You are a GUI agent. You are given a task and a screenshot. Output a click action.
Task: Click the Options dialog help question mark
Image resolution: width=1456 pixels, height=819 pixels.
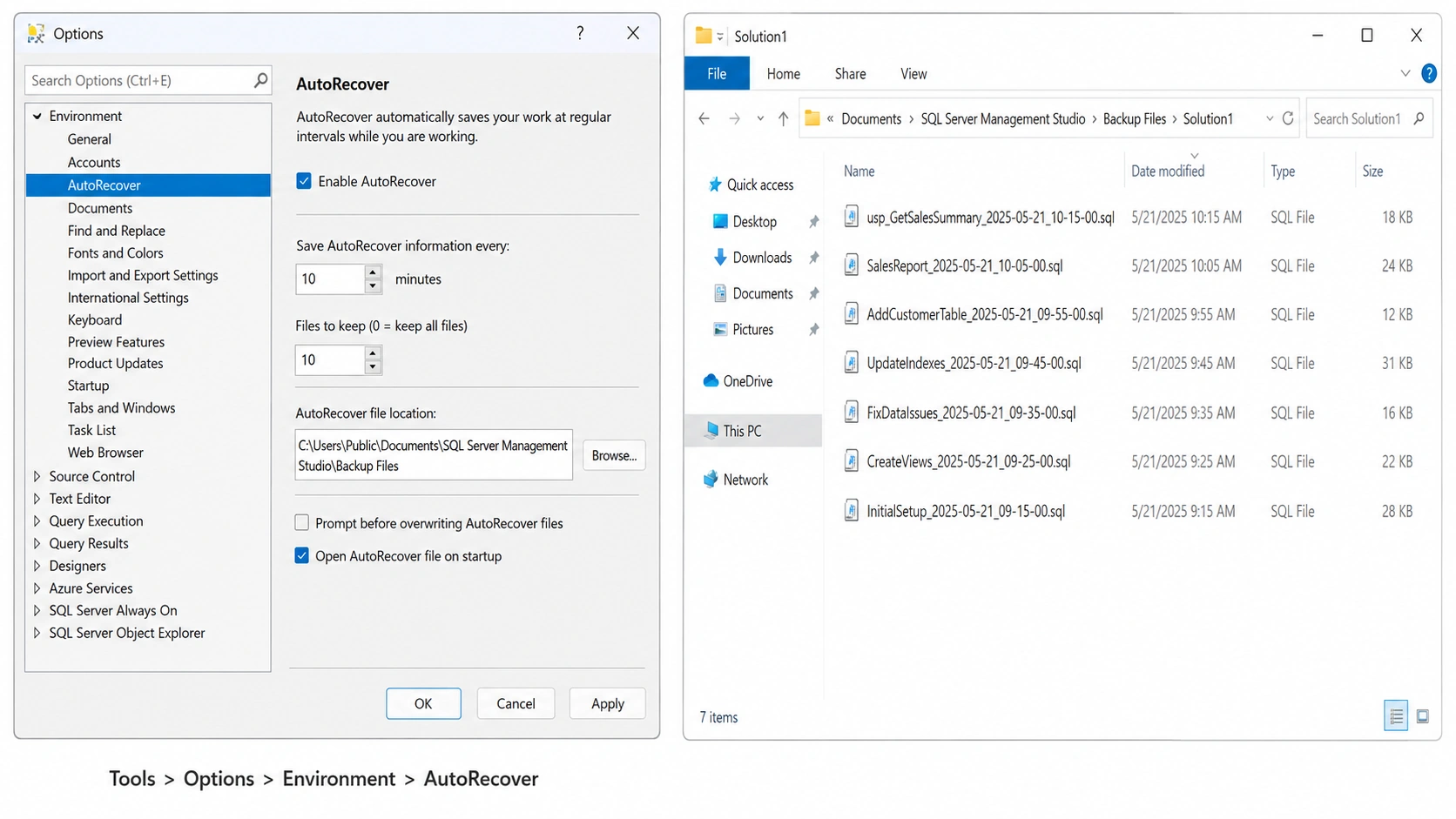tap(580, 33)
